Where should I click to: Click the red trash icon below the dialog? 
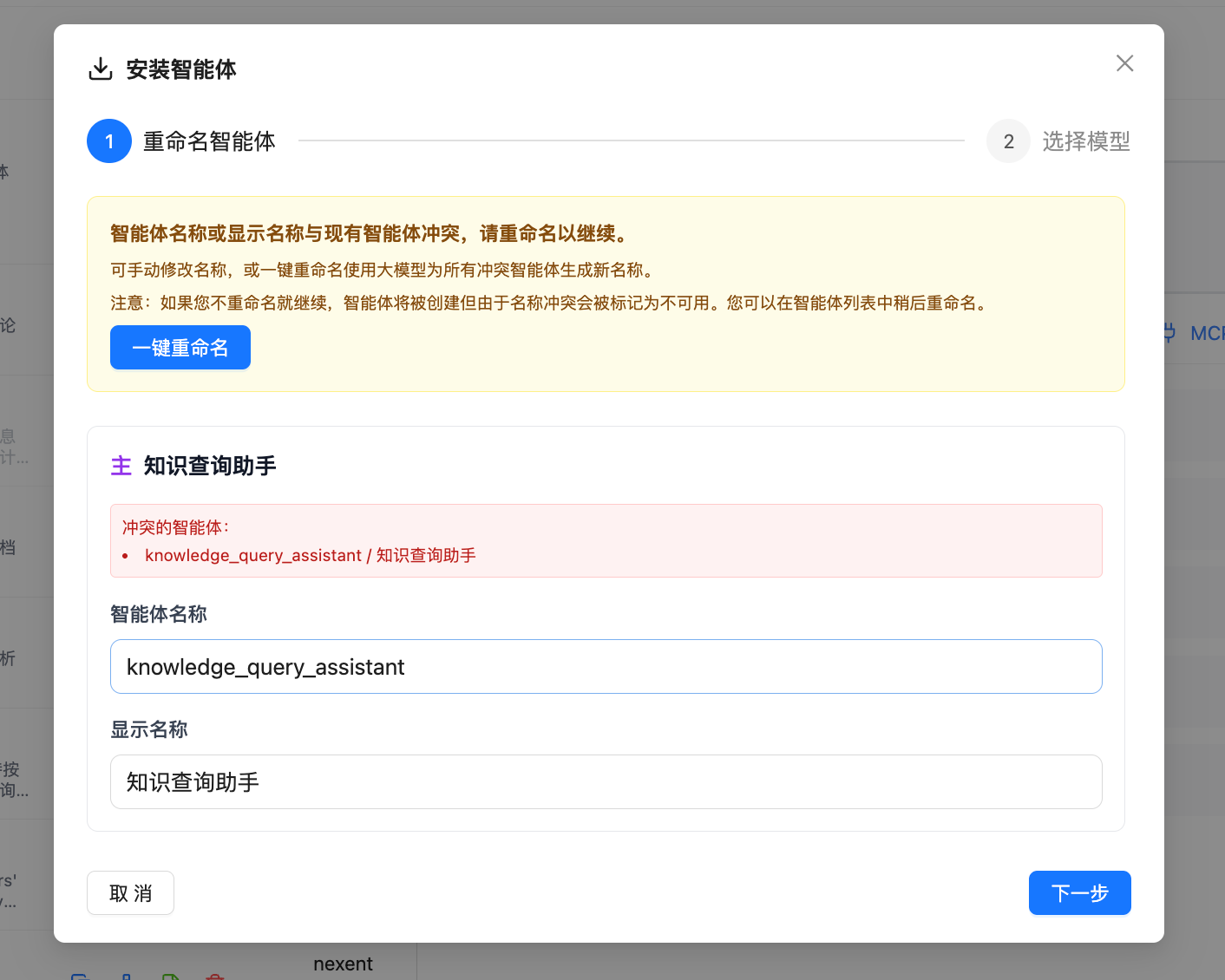tap(214, 976)
